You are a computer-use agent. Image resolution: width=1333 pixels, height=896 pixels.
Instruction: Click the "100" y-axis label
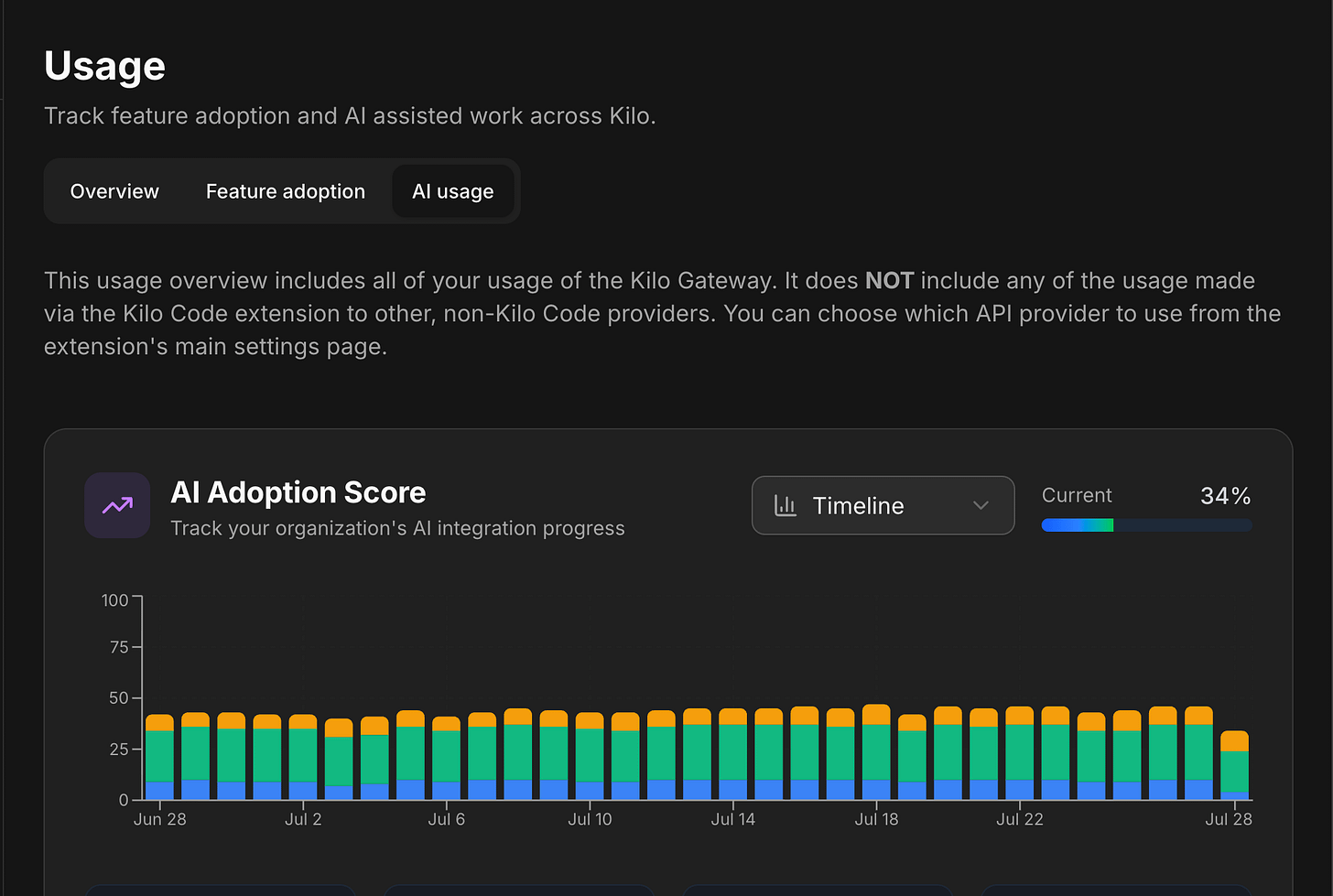click(x=115, y=600)
